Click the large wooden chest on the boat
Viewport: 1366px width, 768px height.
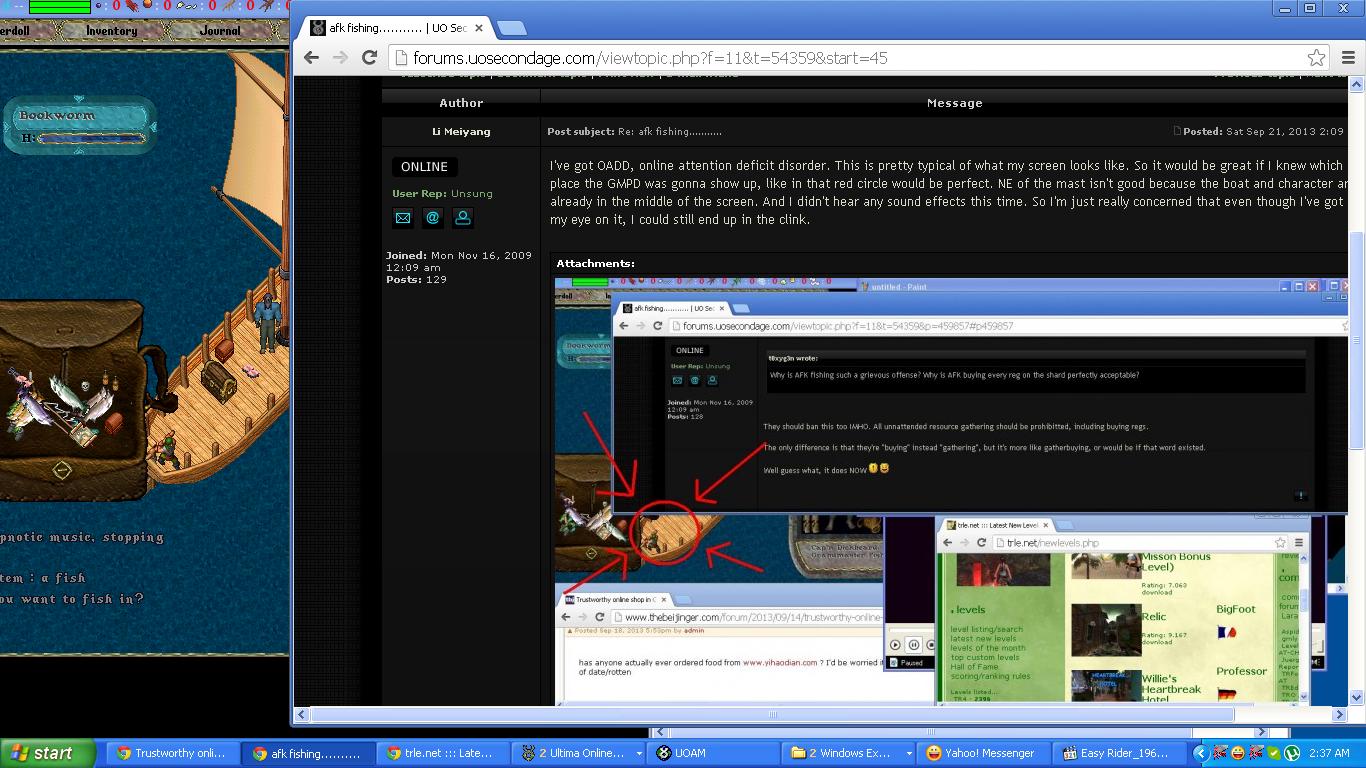point(218,378)
